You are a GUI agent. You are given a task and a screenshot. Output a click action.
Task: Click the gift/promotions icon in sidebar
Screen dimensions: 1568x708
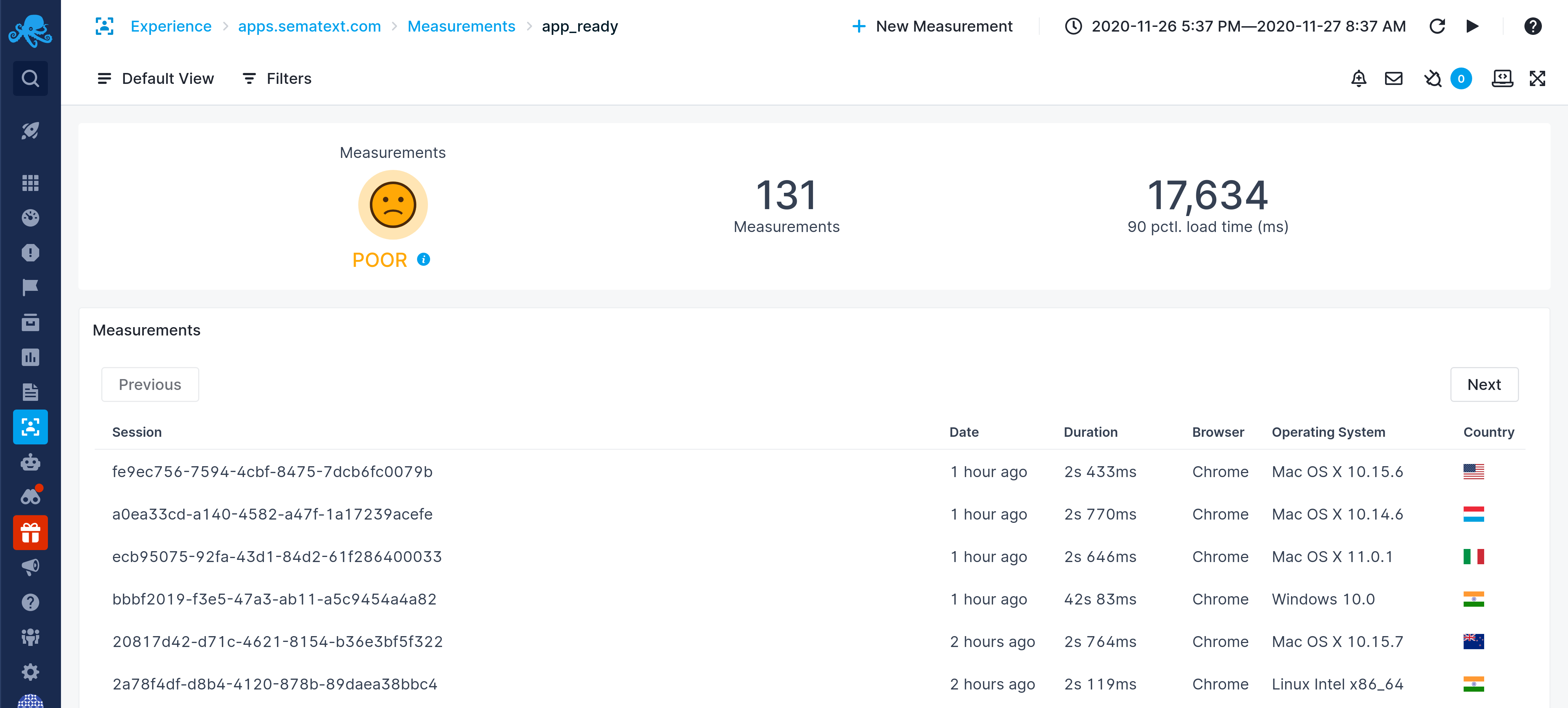(30, 531)
